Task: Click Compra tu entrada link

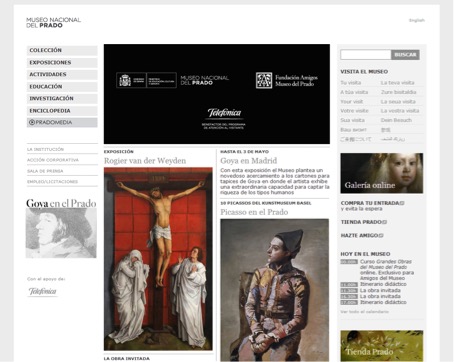Action: tap(372, 203)
